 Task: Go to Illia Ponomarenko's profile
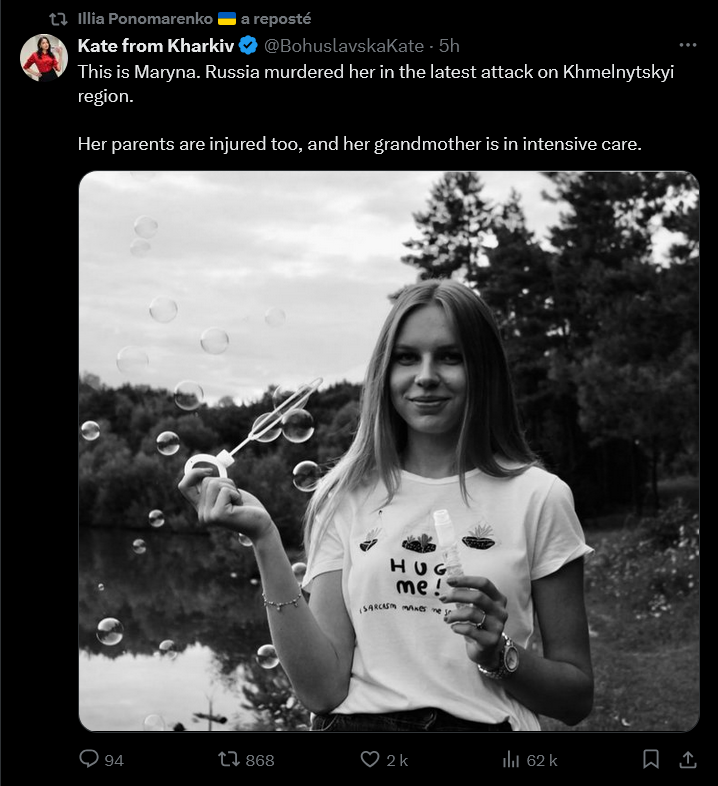pyautogui.click(x=145, y=19)
